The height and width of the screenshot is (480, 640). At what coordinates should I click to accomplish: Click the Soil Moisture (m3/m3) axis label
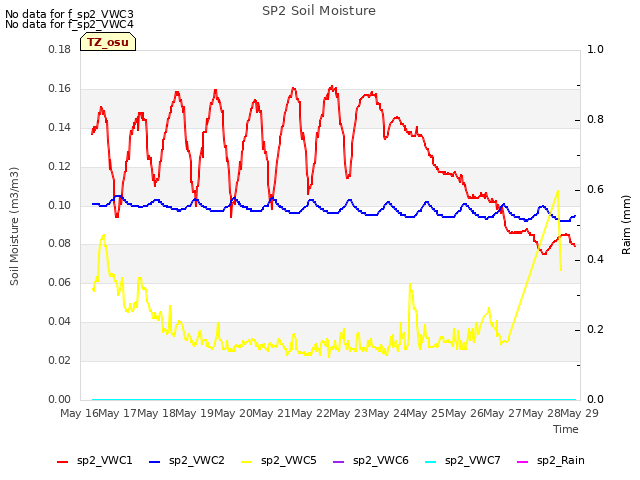point(14,226)
